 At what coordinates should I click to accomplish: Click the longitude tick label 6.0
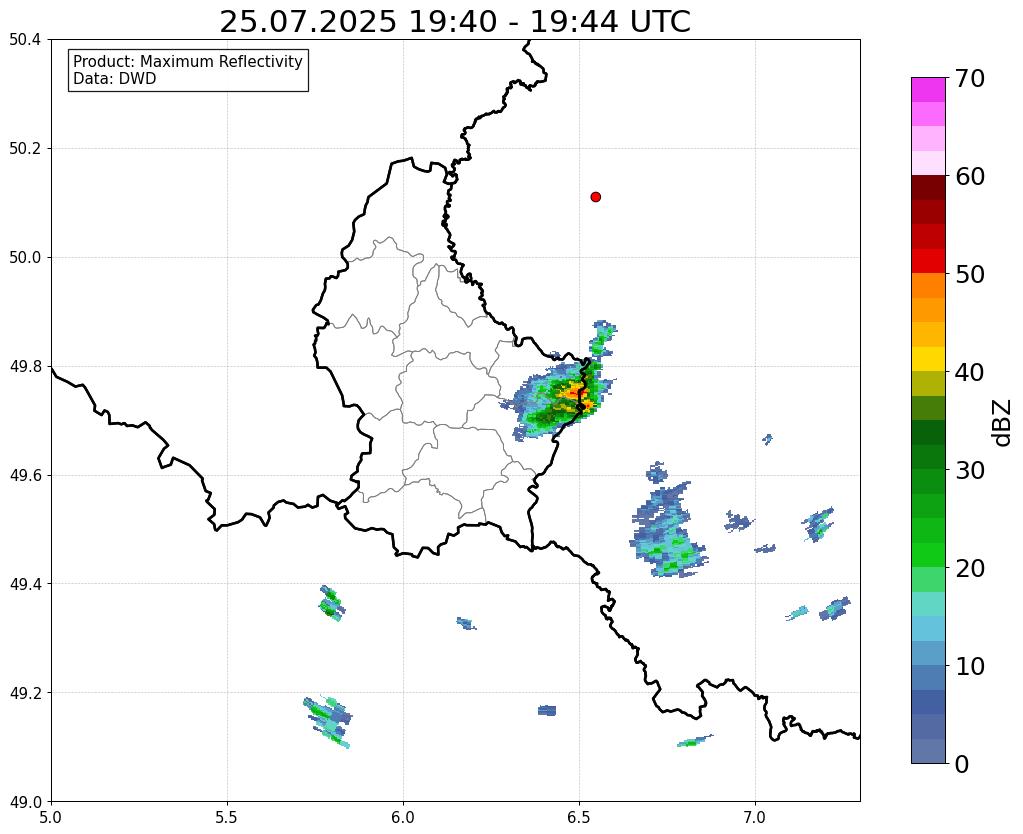pyautogui.click(x=403, y=818)
